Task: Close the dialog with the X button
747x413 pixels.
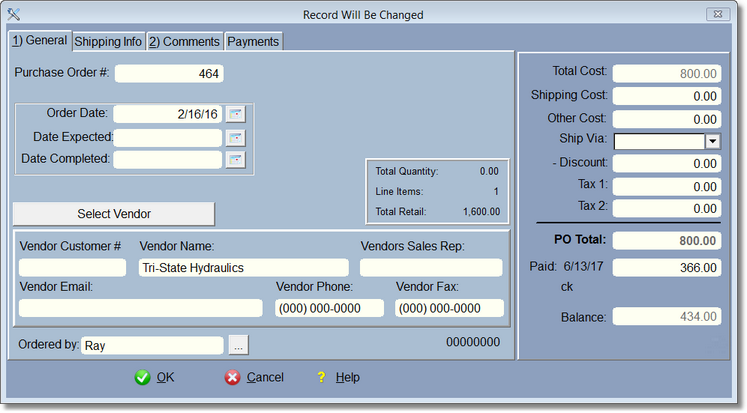Action: tap(717, 14)
